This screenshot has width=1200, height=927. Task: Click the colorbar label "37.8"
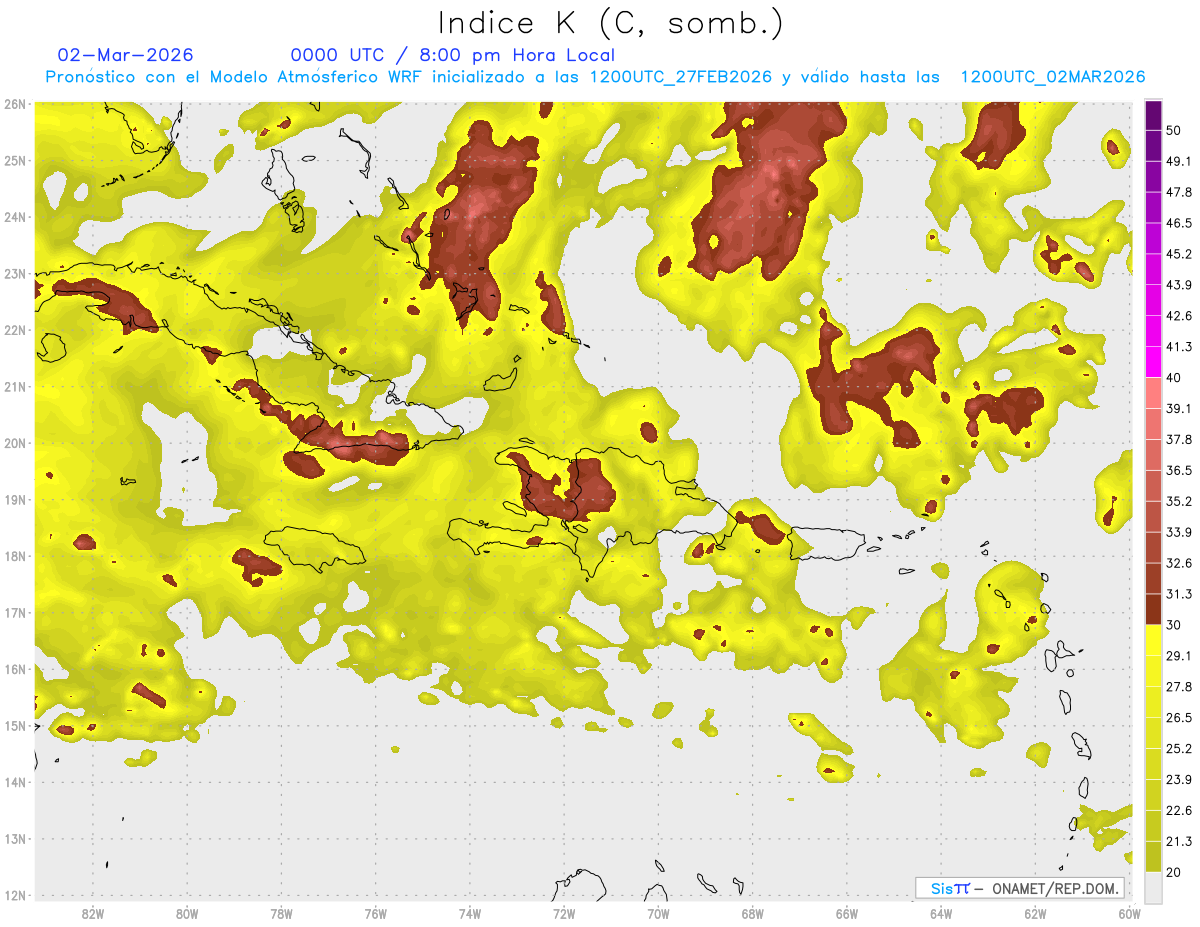(1179, 439)
